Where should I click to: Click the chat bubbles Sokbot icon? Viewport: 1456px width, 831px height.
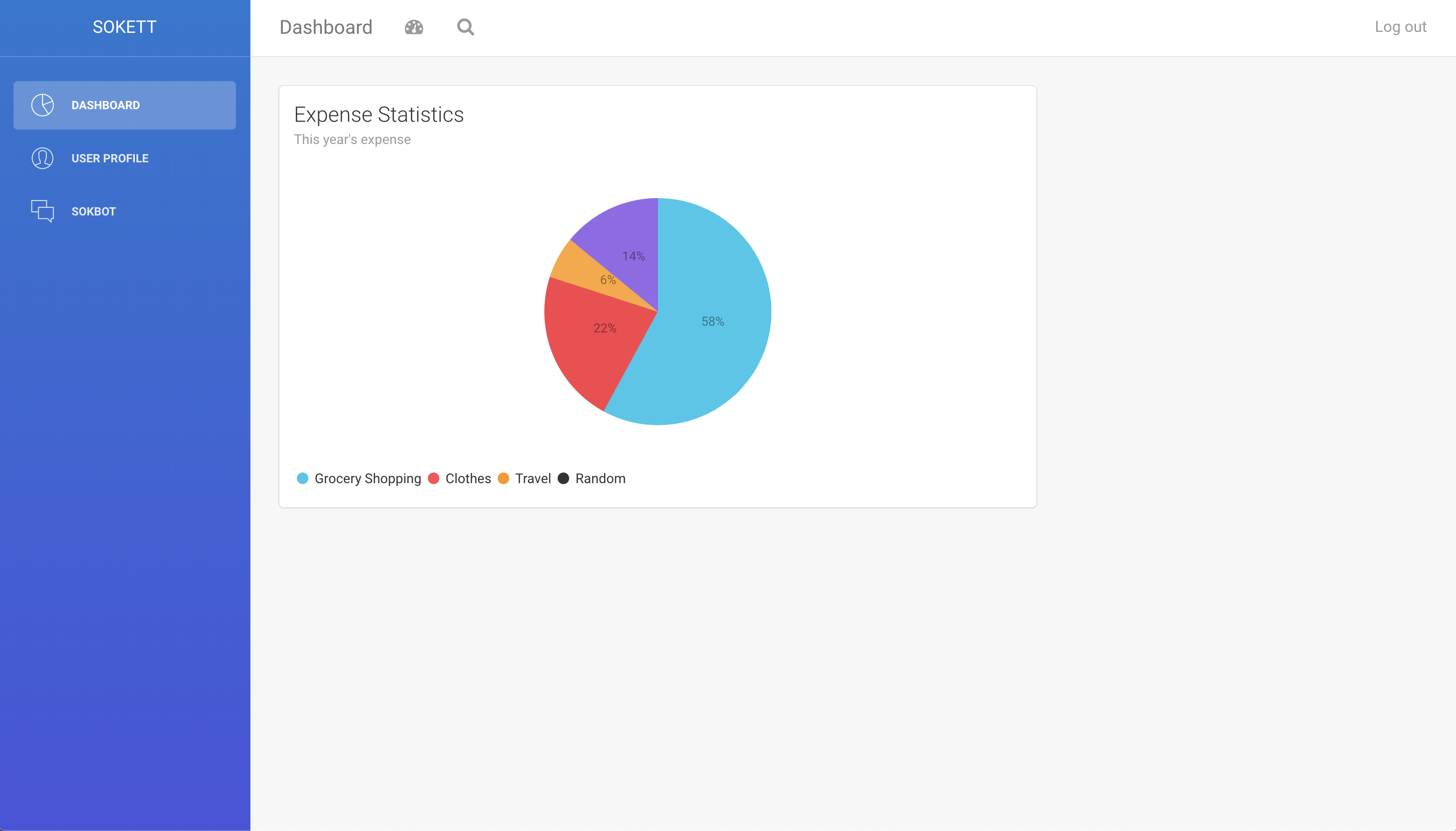click(42, 211)
